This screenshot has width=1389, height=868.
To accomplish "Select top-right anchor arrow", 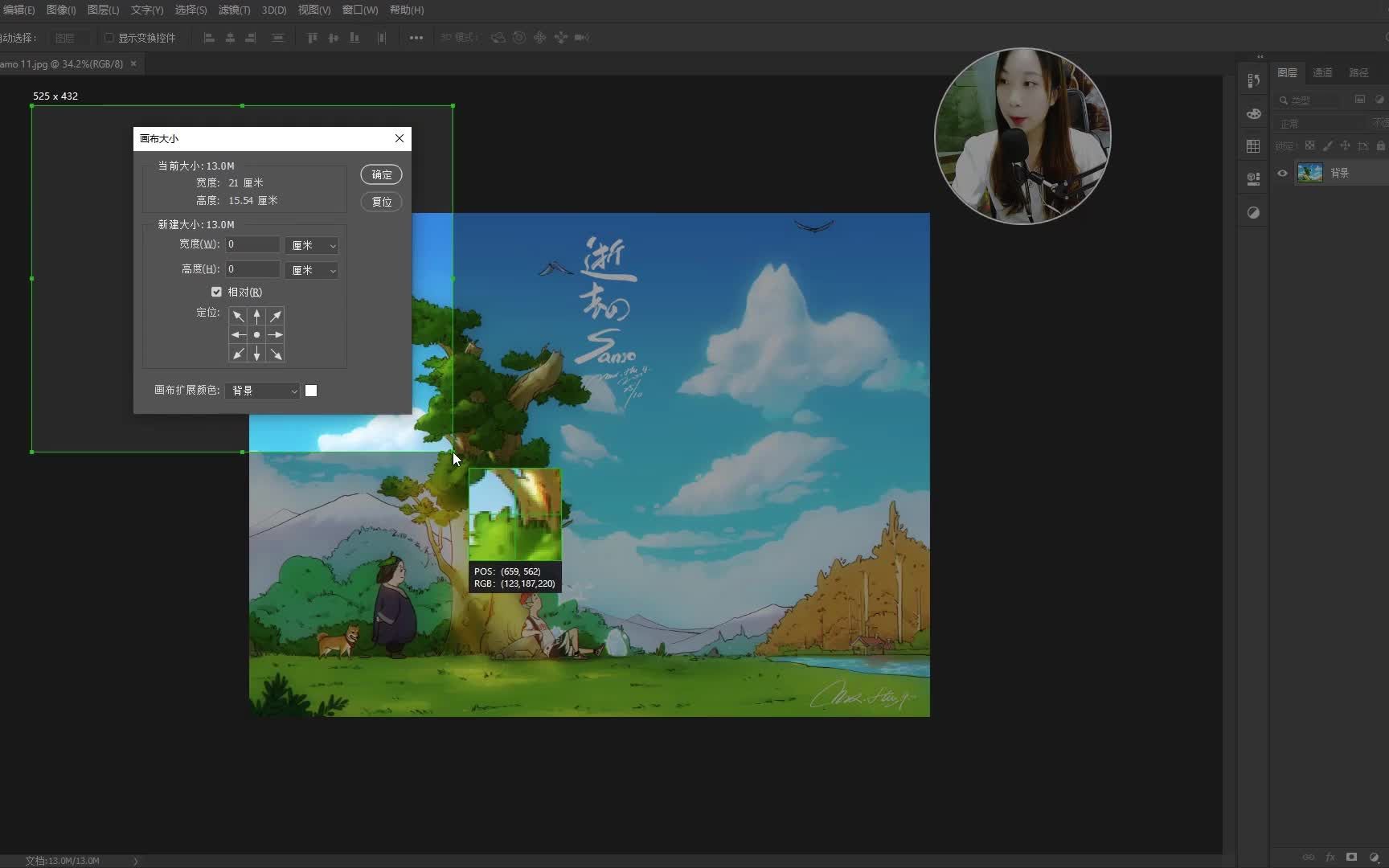I will click(x=276, y=316).
